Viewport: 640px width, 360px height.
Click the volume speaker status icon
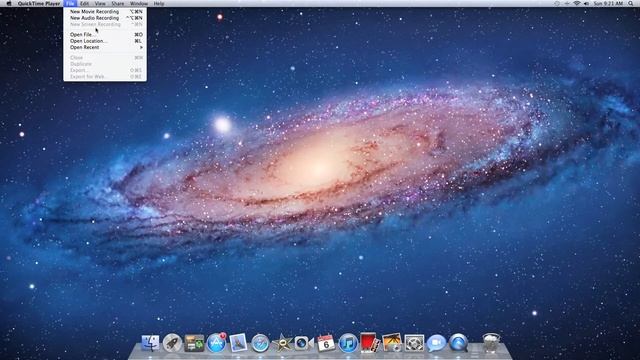coord(587,3)
